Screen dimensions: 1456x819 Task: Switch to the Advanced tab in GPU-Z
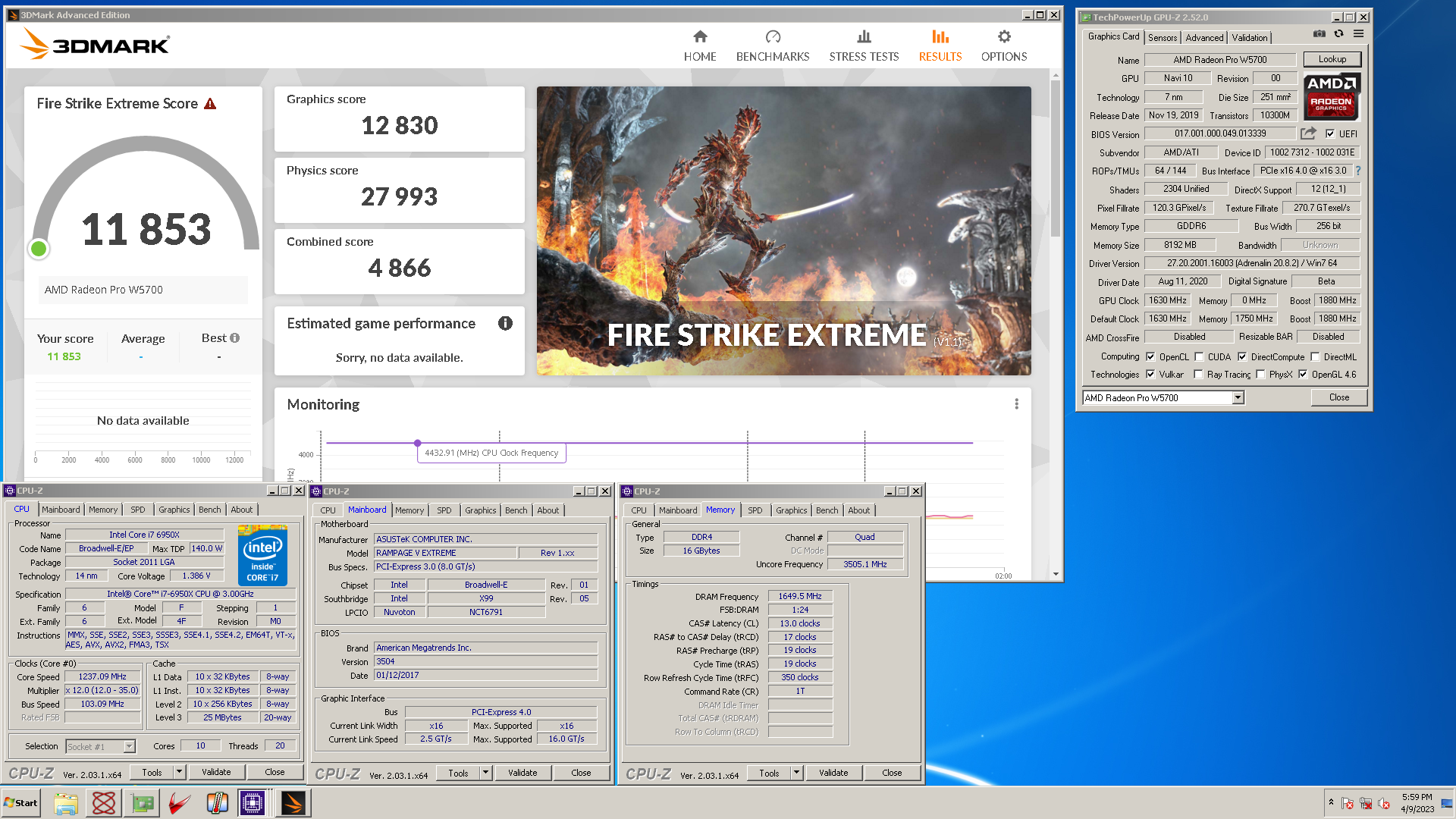pos(1204,37)
